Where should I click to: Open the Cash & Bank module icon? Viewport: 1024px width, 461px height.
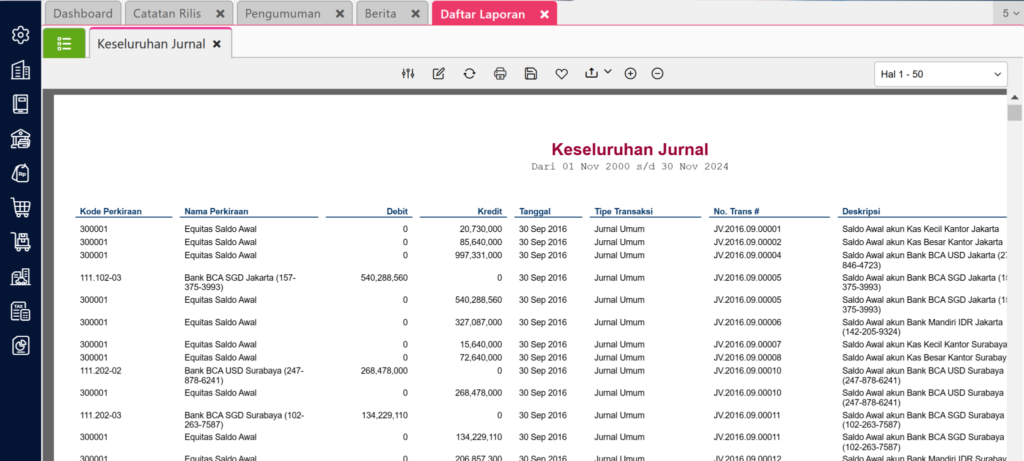(x=21, y=138)
